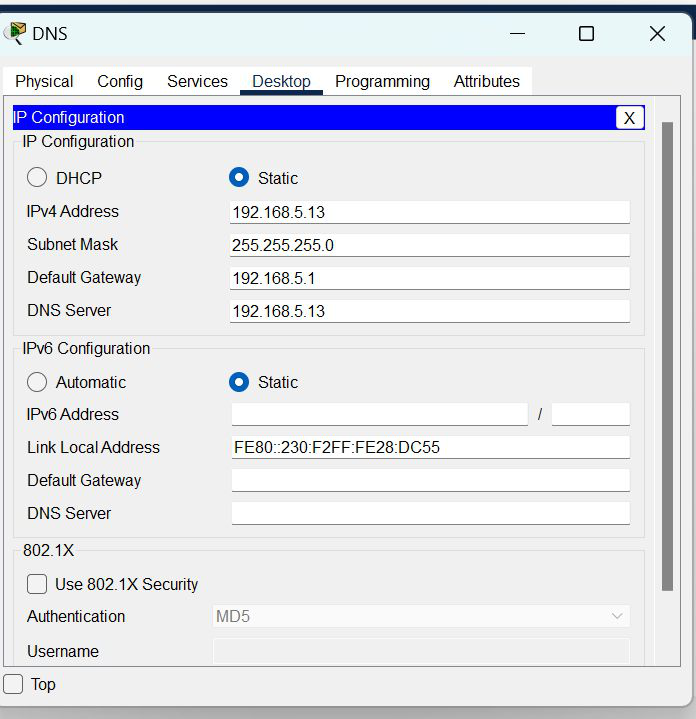Viewport: 696px width, 719px height.
Task: Click the vertical scrollbar on the right
Action: click(667, 370)
